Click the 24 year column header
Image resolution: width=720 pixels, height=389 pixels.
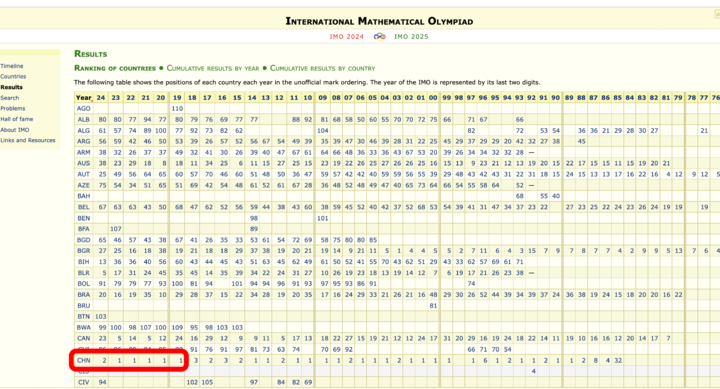click(101, 97)
